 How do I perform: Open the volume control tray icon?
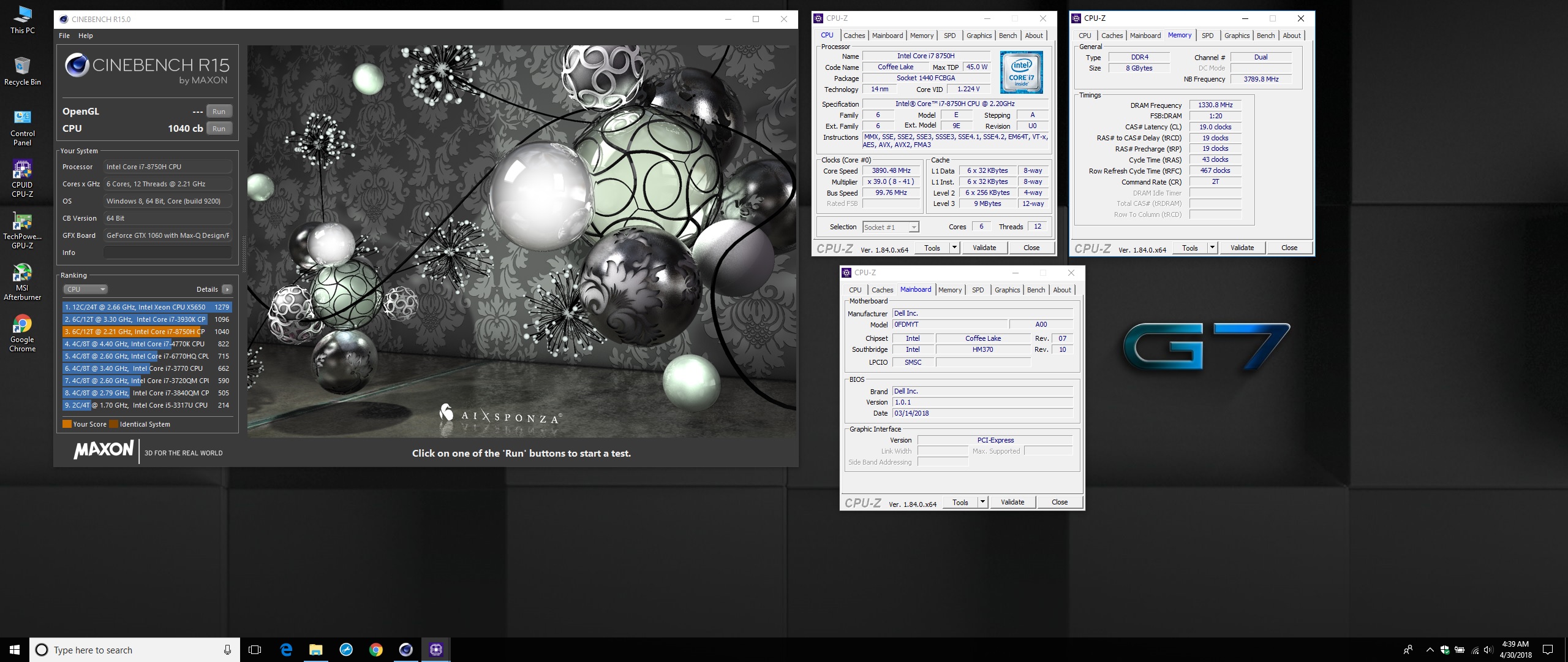click(x=1488, y=650)
